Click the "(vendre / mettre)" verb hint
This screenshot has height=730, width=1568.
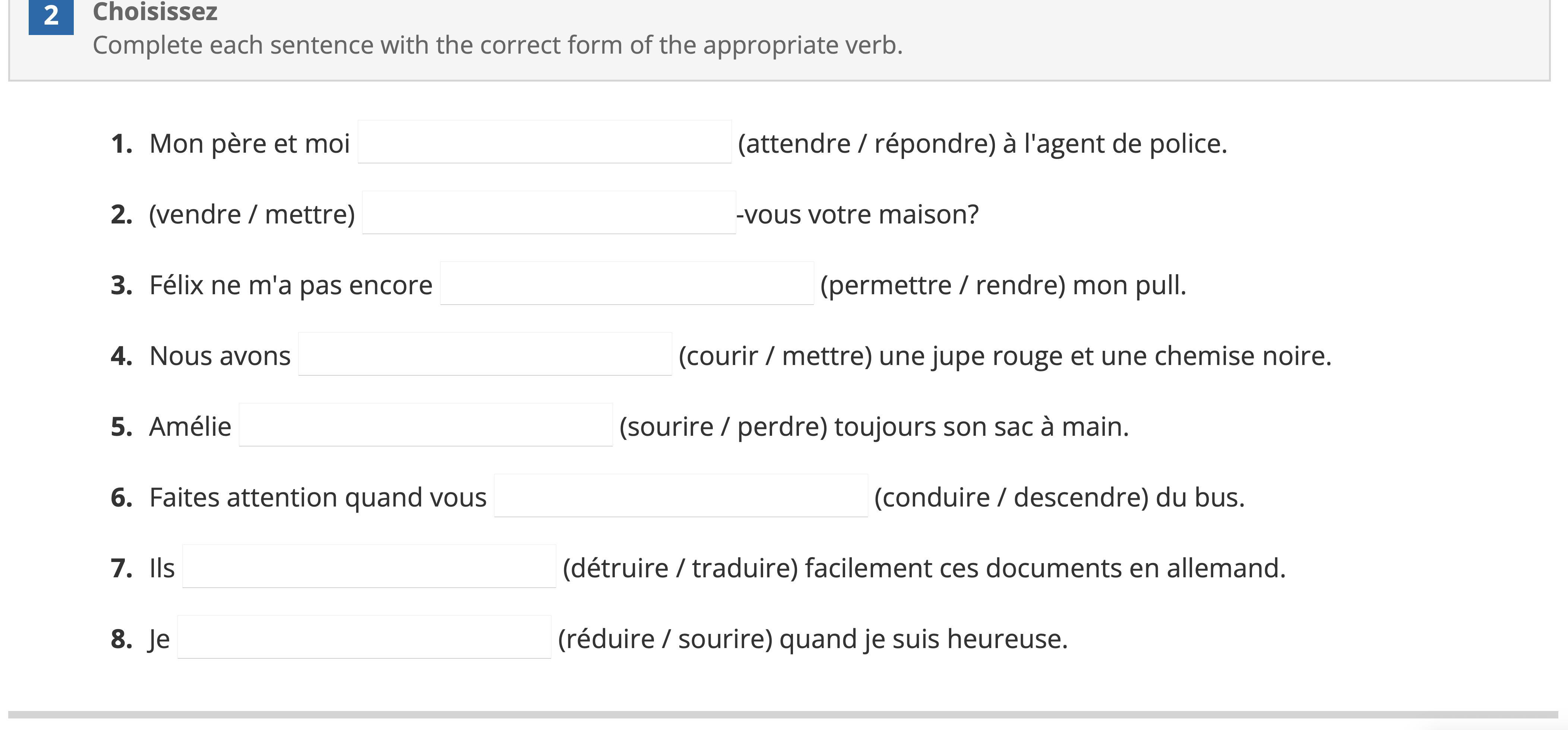coord(252,215)
